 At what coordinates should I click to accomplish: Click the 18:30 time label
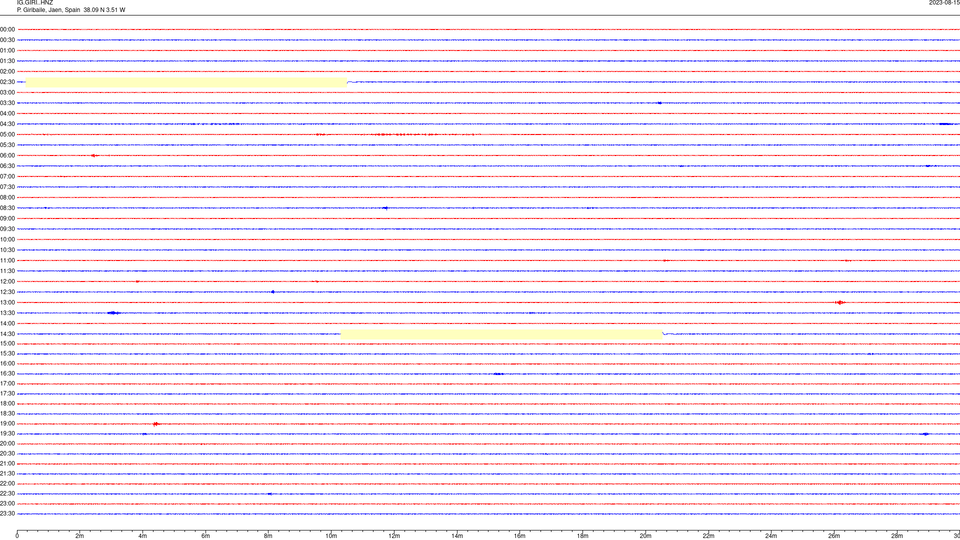[x=8, y=413]
